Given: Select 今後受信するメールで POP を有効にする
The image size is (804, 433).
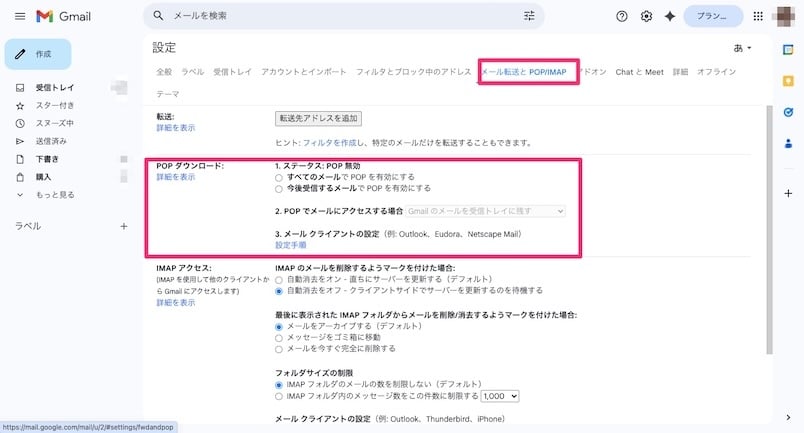Looking at the screenshot, I should point(279,187).
